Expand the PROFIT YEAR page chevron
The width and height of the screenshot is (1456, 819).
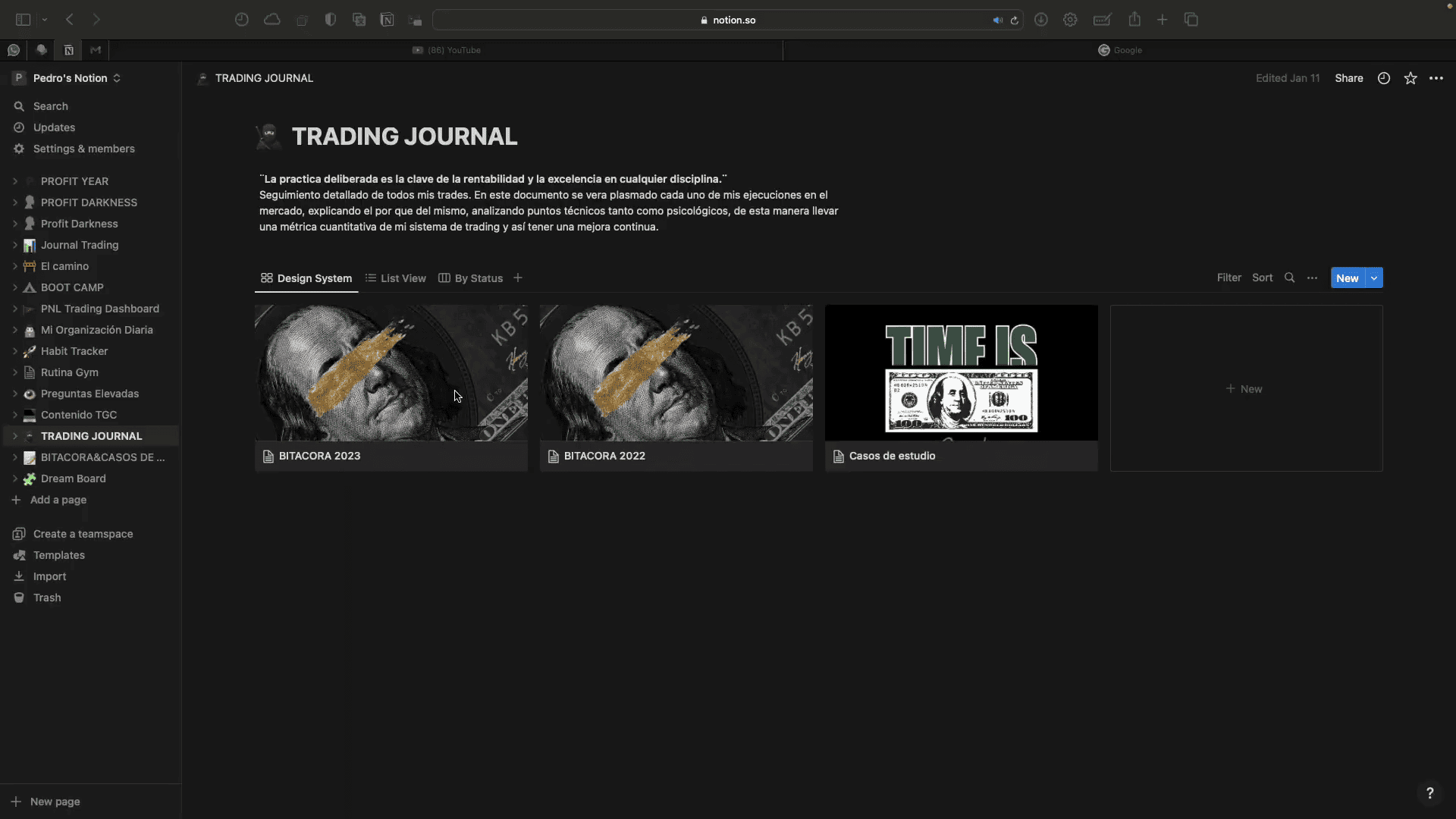pyautogui.click(x=14, y=181)
